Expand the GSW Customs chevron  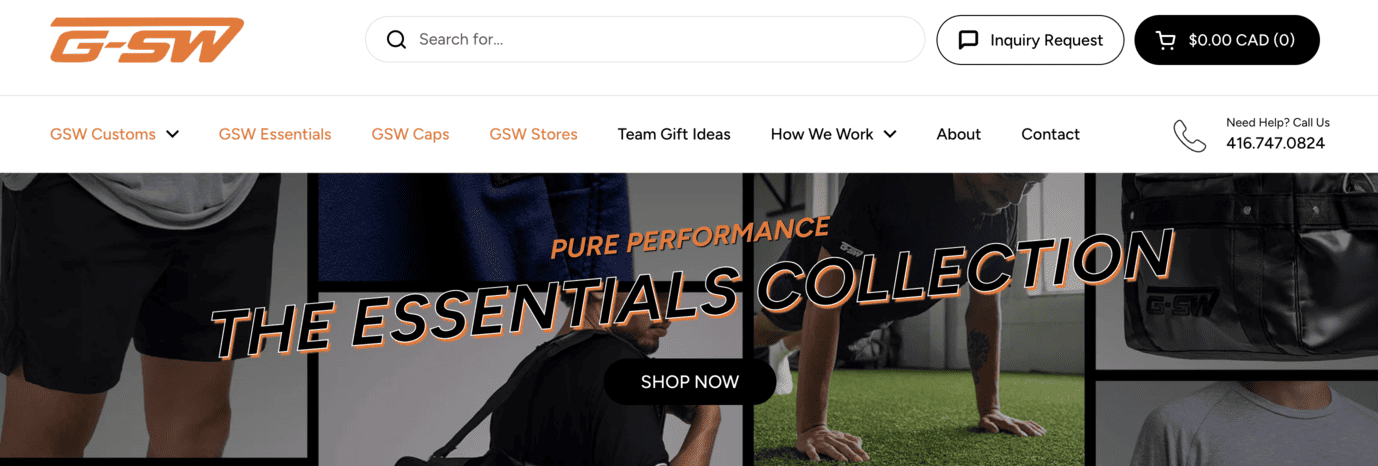pyautogui.click(x=172, y=134)
